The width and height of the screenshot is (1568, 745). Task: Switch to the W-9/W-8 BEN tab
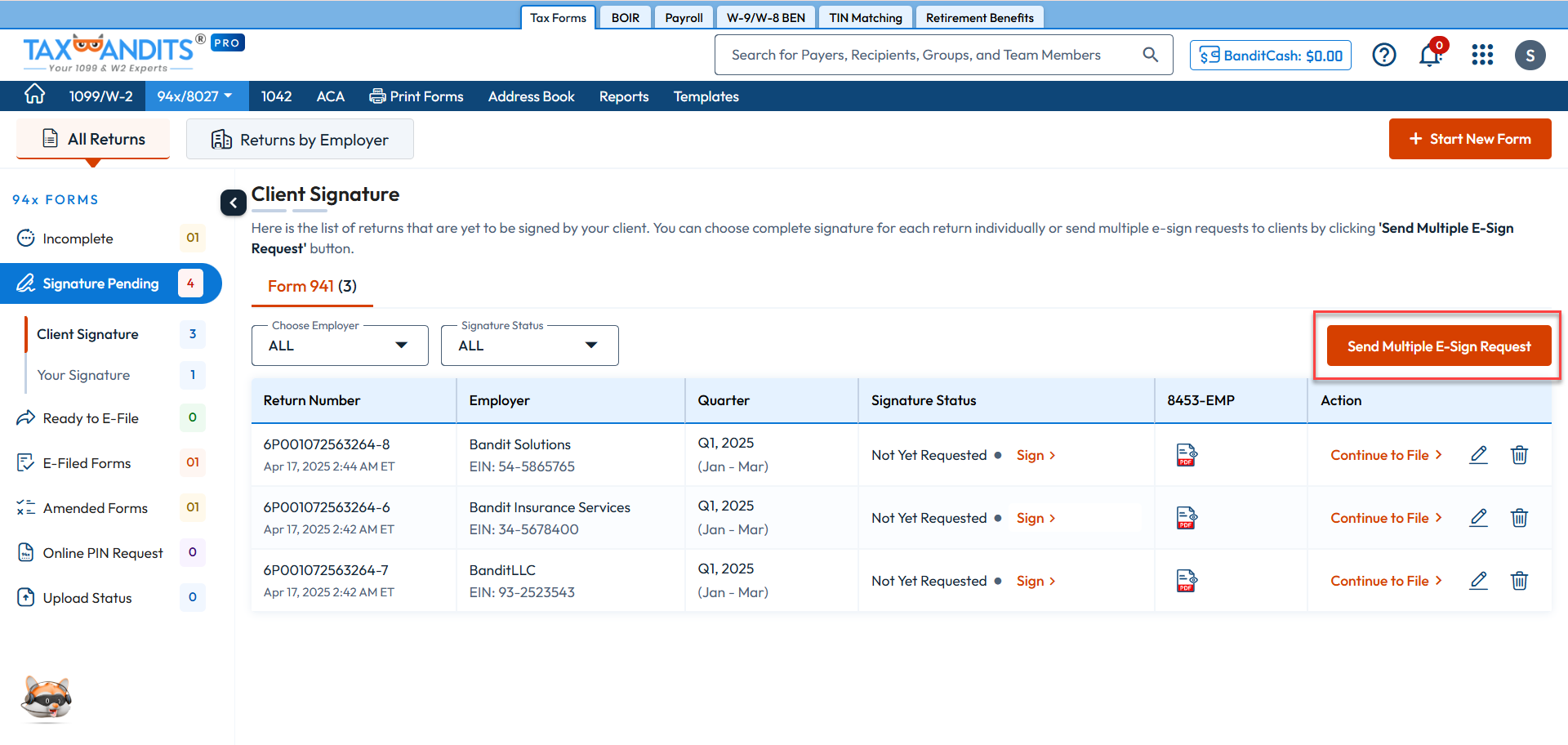click(x=766, y=17)
